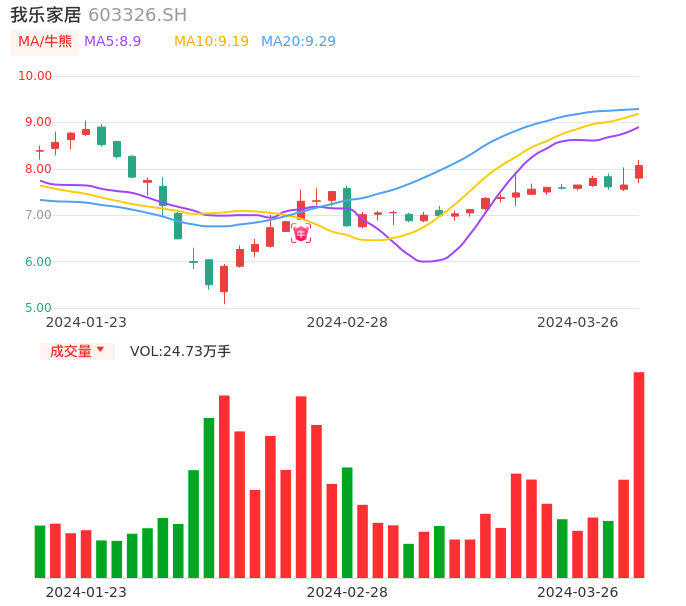Viewport: 686px width, 606px height.
Task: Click the lowest red candlestick near 5.00
Action: 224,279
